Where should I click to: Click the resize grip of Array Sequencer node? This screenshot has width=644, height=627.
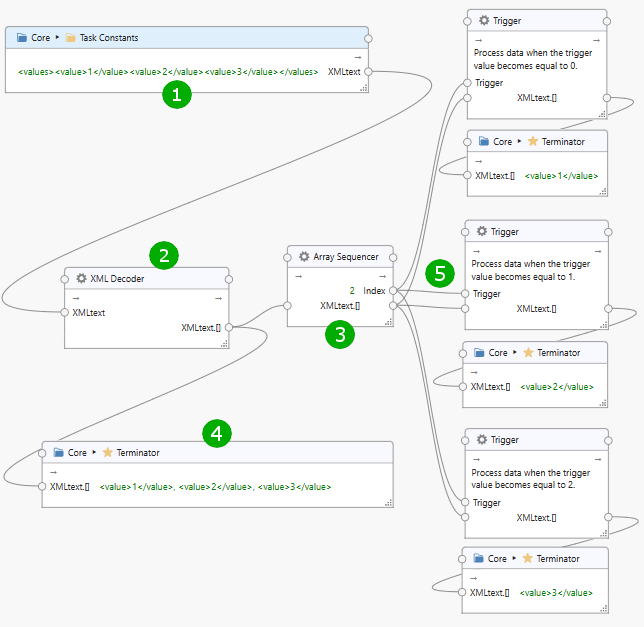pyautogui.click(x=388, y=321)
